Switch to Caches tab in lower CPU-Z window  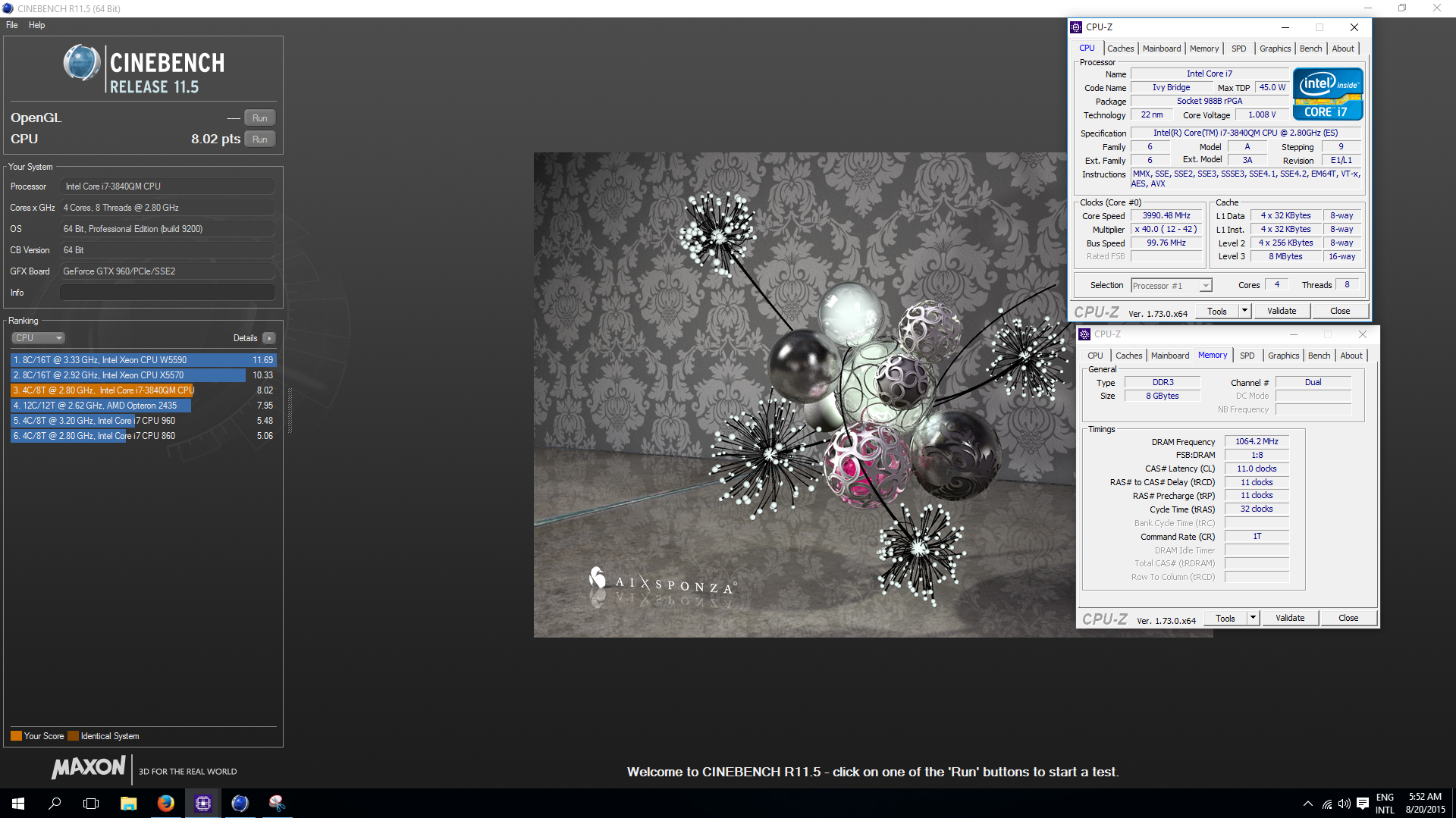1128,356
